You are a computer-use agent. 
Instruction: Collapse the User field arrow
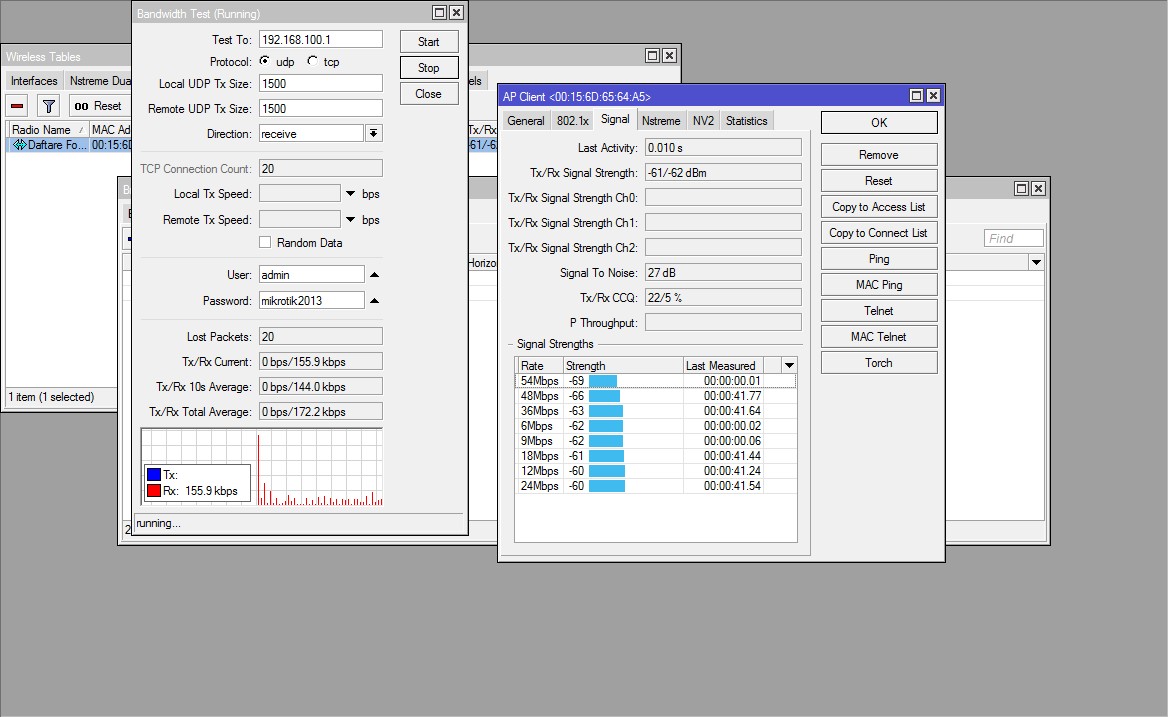pyautogui.click(x=375, y=274)
